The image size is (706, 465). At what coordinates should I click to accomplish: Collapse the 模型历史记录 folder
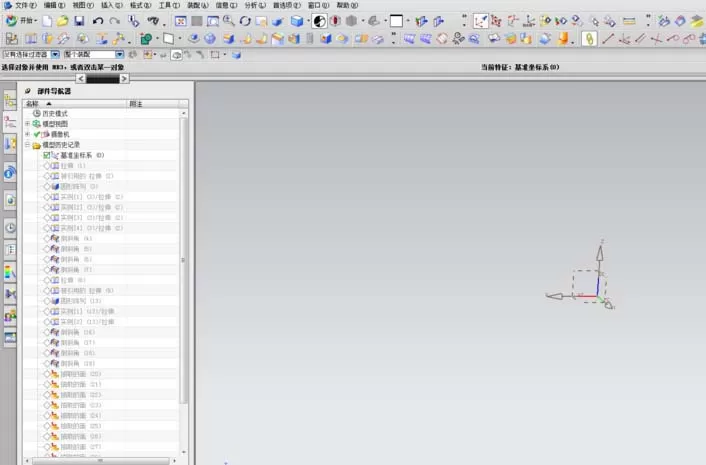27,144
